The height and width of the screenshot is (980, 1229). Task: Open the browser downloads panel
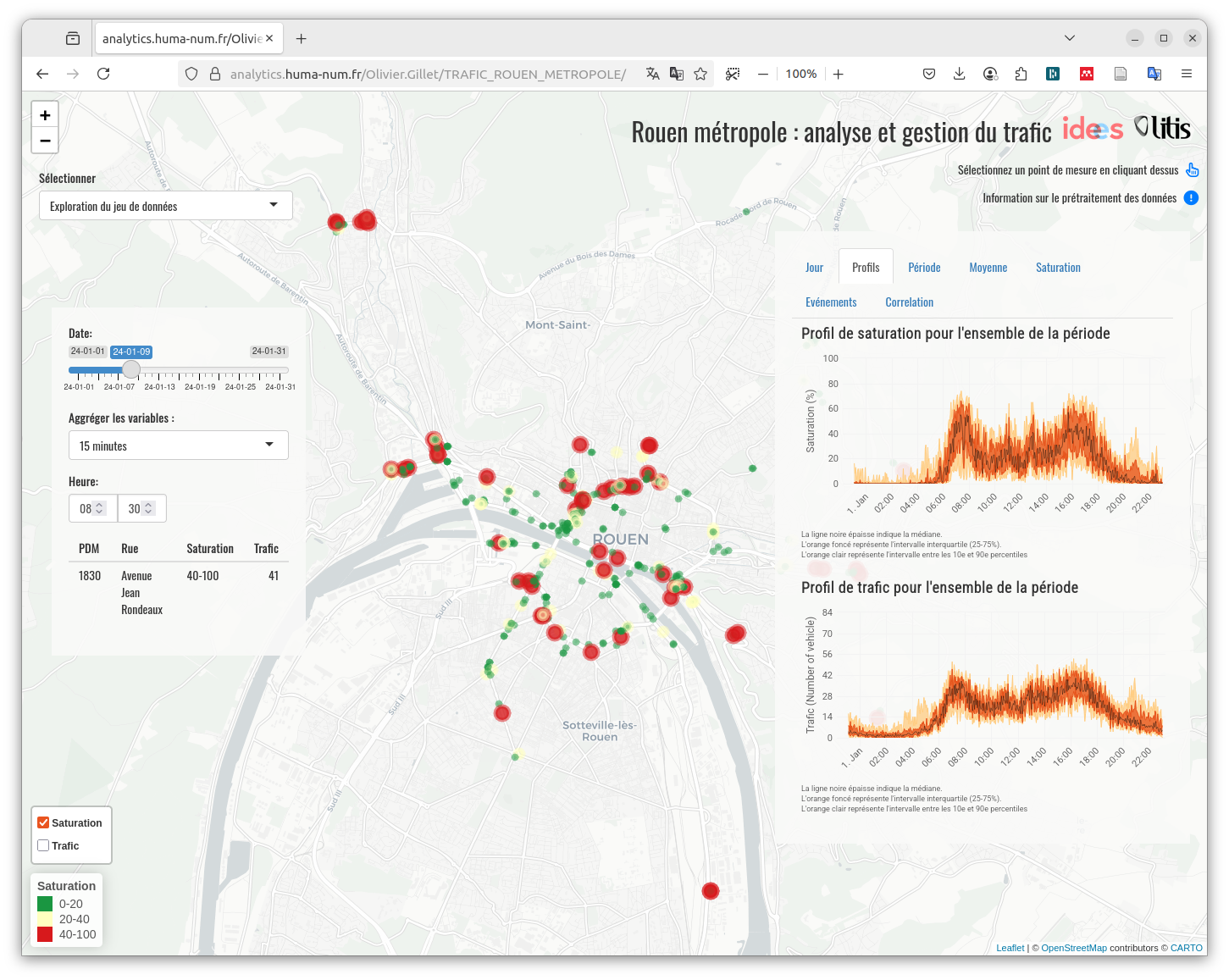pos(959,75)
